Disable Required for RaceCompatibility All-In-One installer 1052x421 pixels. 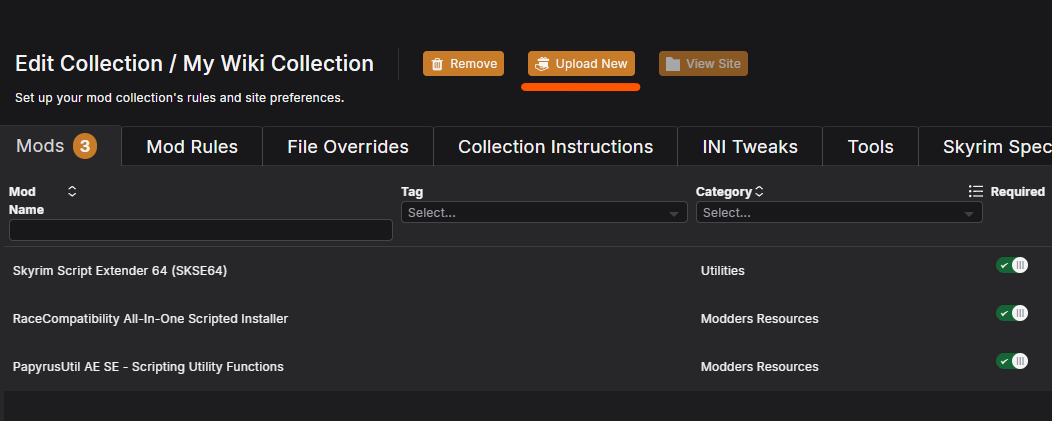click(x=1011, y=313)
